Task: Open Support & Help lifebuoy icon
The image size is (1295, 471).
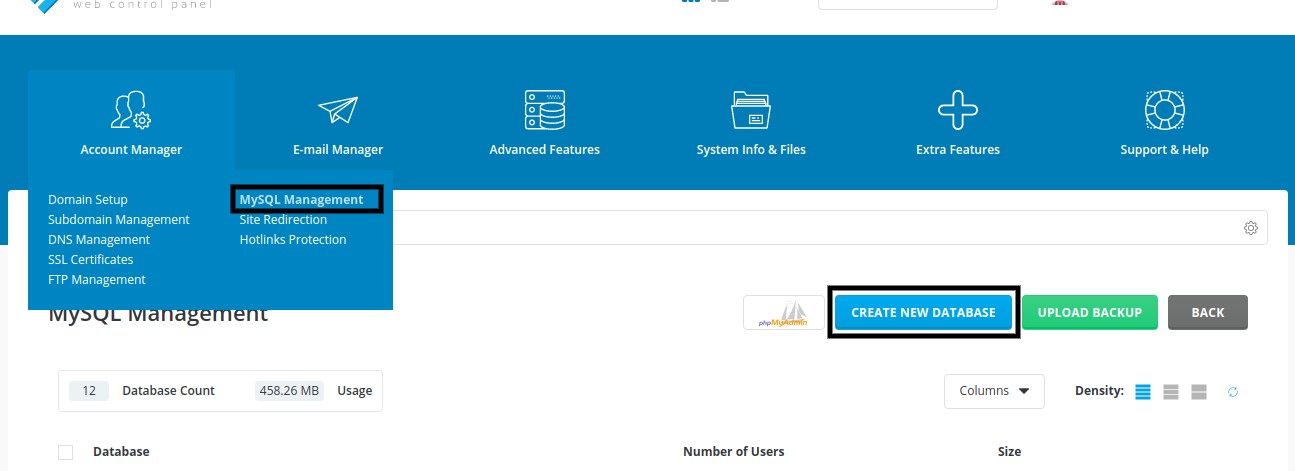Action: click(1164, 110)
